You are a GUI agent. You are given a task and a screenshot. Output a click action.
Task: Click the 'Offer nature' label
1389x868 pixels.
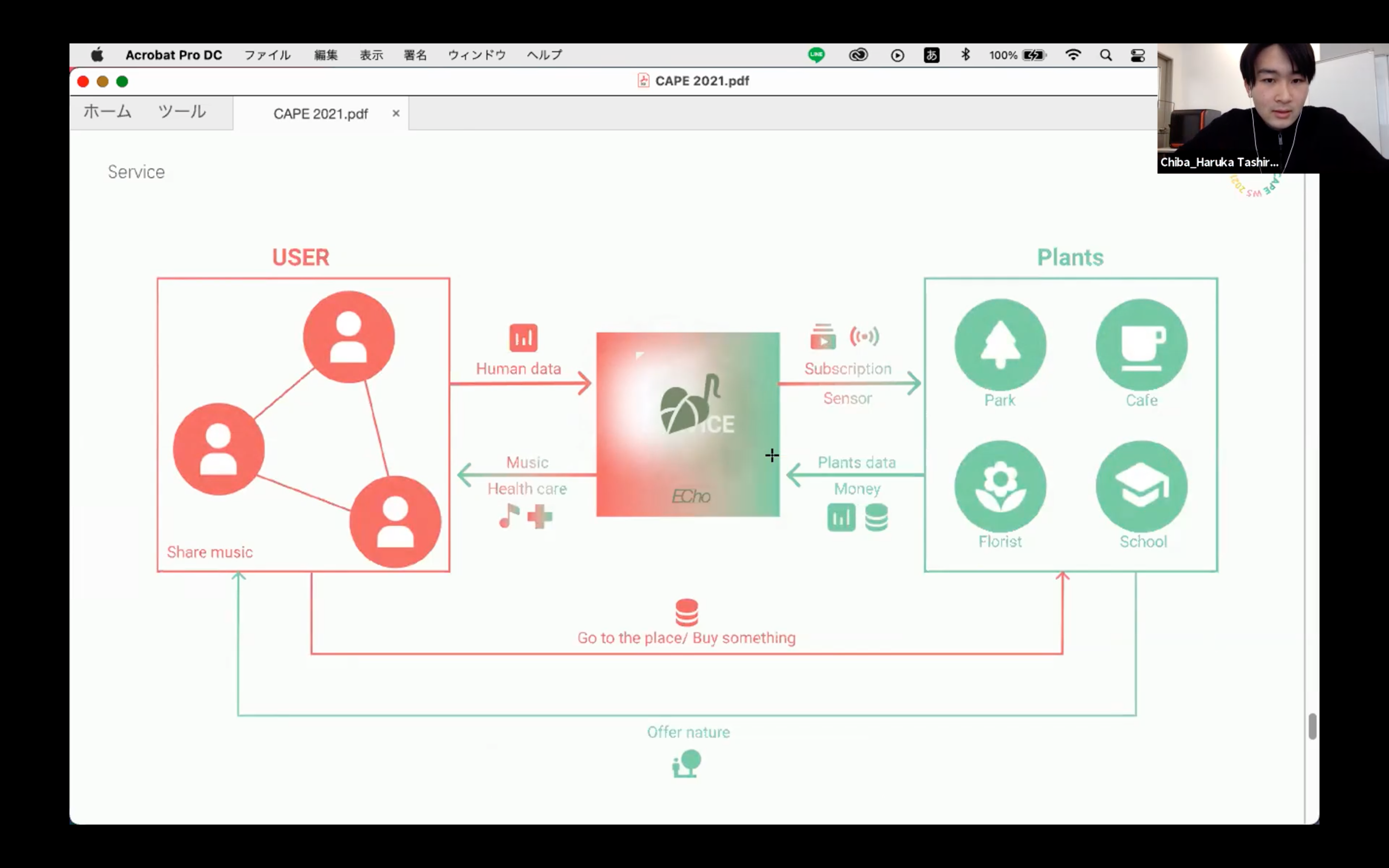[x=688, y=732]
